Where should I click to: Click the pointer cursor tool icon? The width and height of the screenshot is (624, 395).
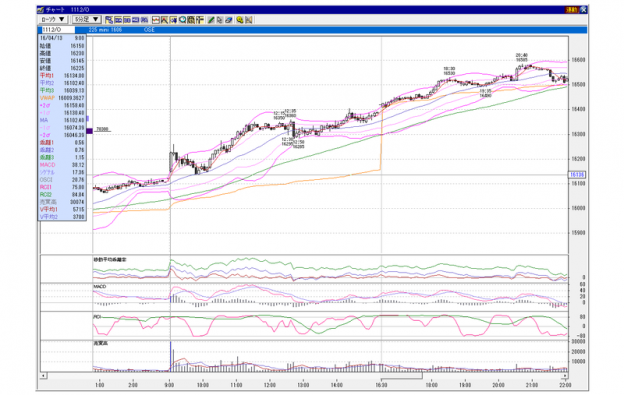(x=220, y=19)
